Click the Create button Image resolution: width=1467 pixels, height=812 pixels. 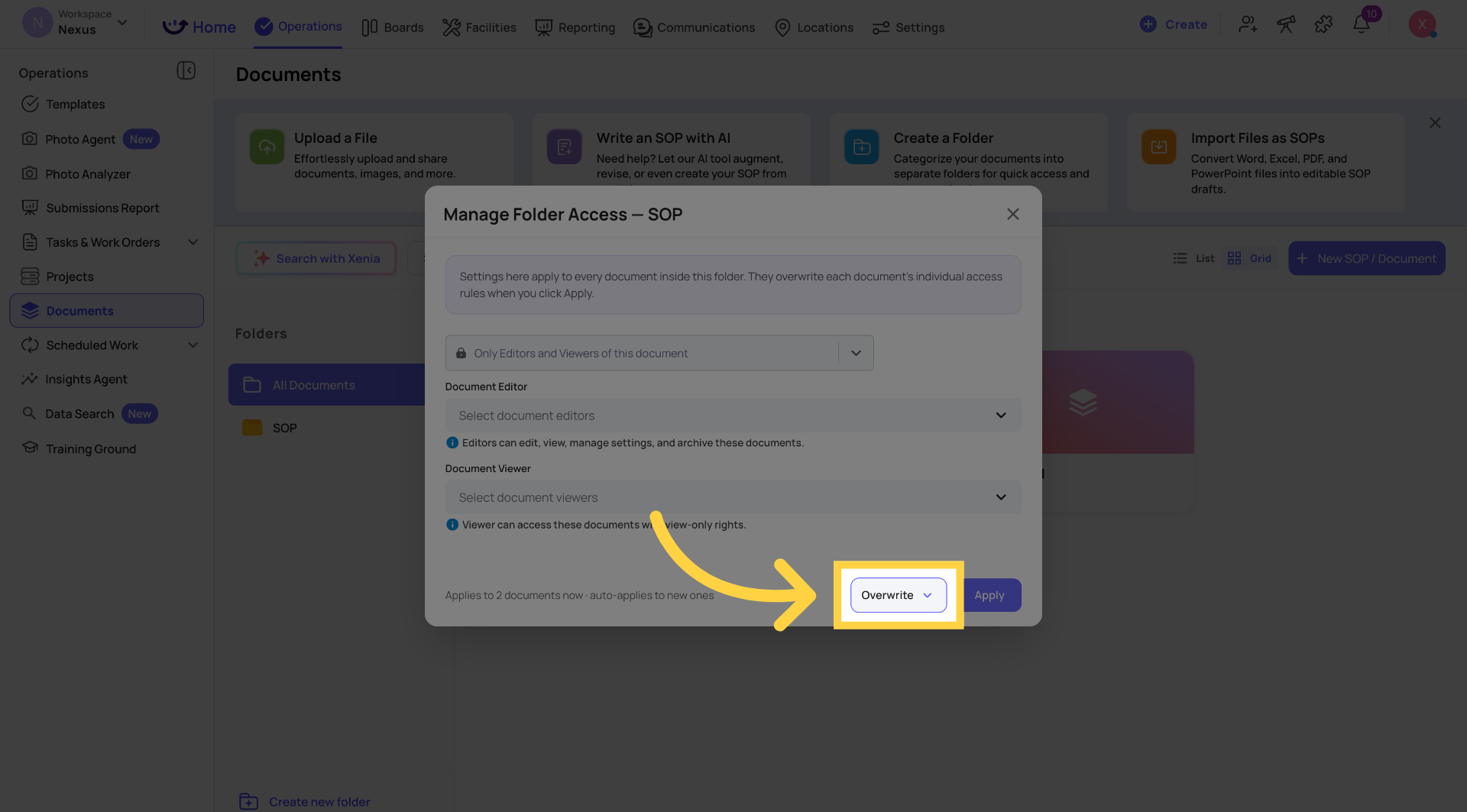click(1174, 24)
